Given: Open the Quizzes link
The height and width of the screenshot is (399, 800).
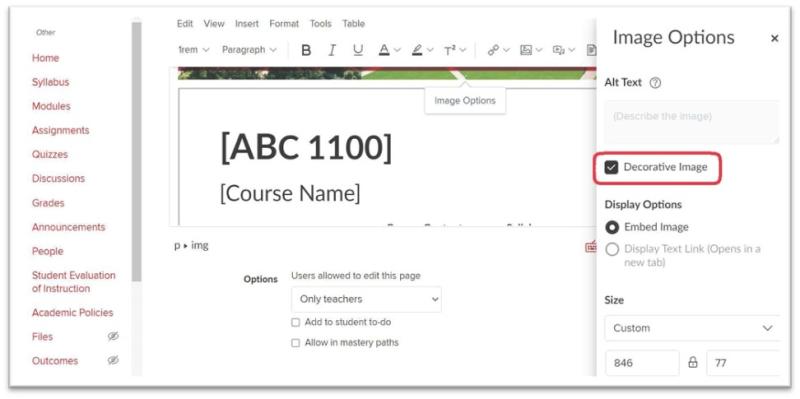Looking at the screenshot, I should (x=49, y=154).
